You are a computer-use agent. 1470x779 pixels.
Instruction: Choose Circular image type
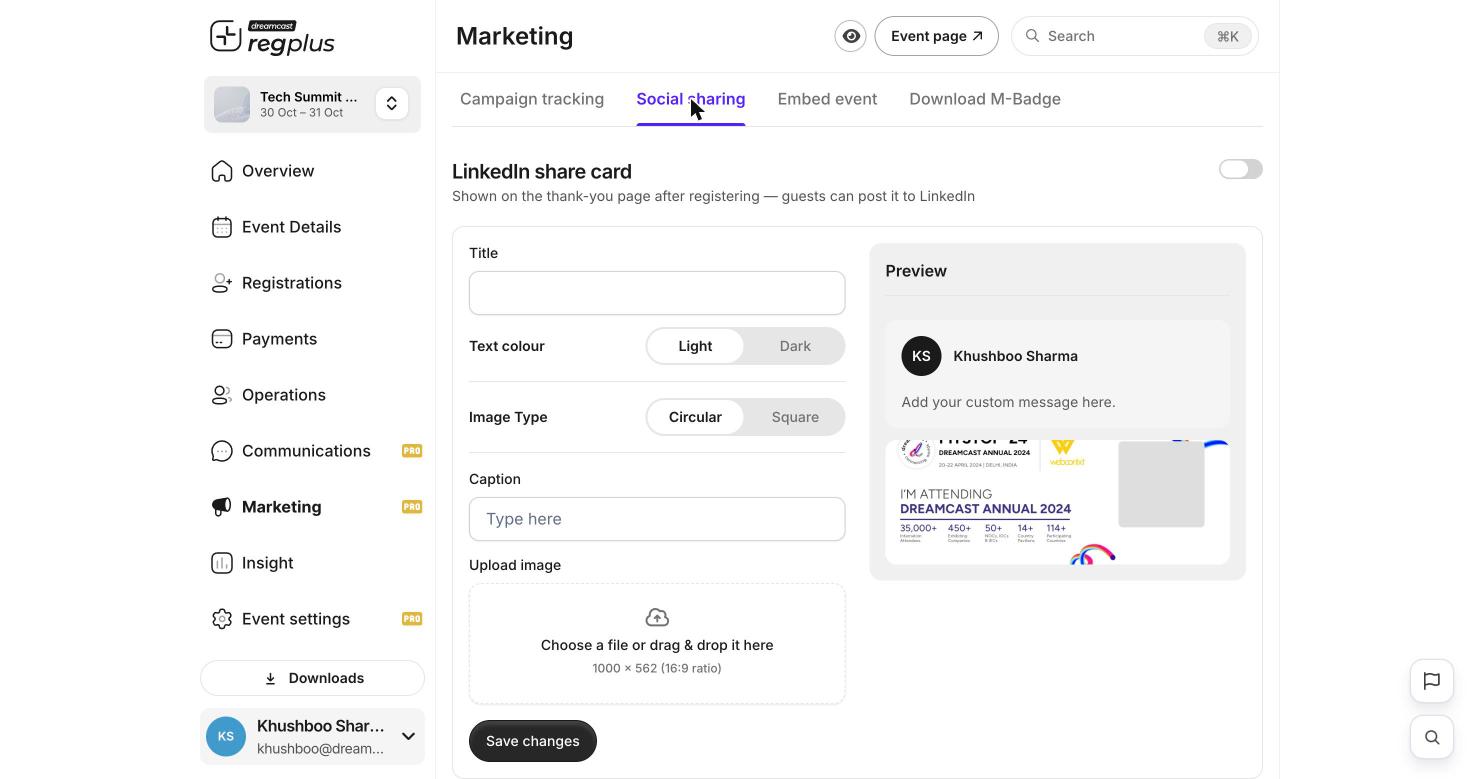(x=695, y=417)
